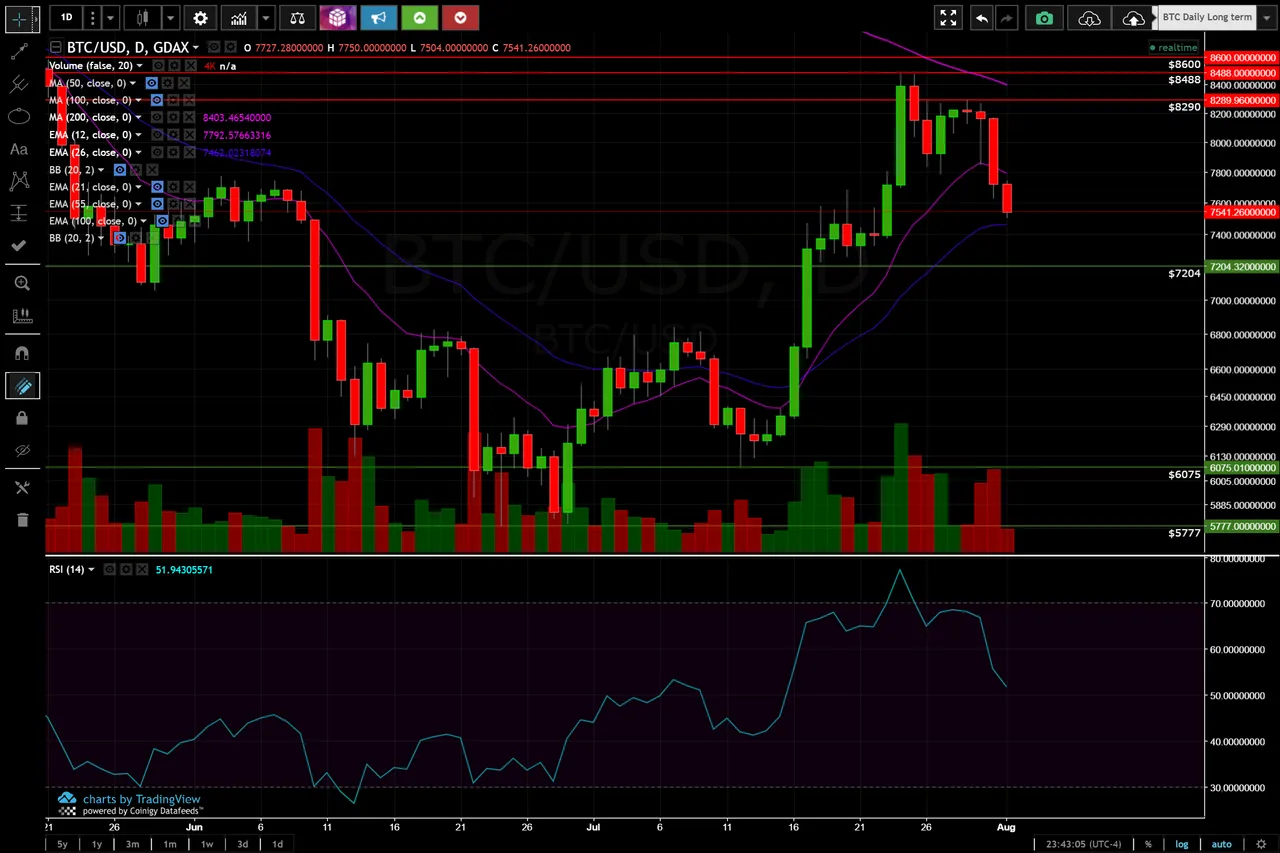Image resolution: width=1280 pixels, height=853 pixels.
Task: Select the 5y time range
Action: 63,844
